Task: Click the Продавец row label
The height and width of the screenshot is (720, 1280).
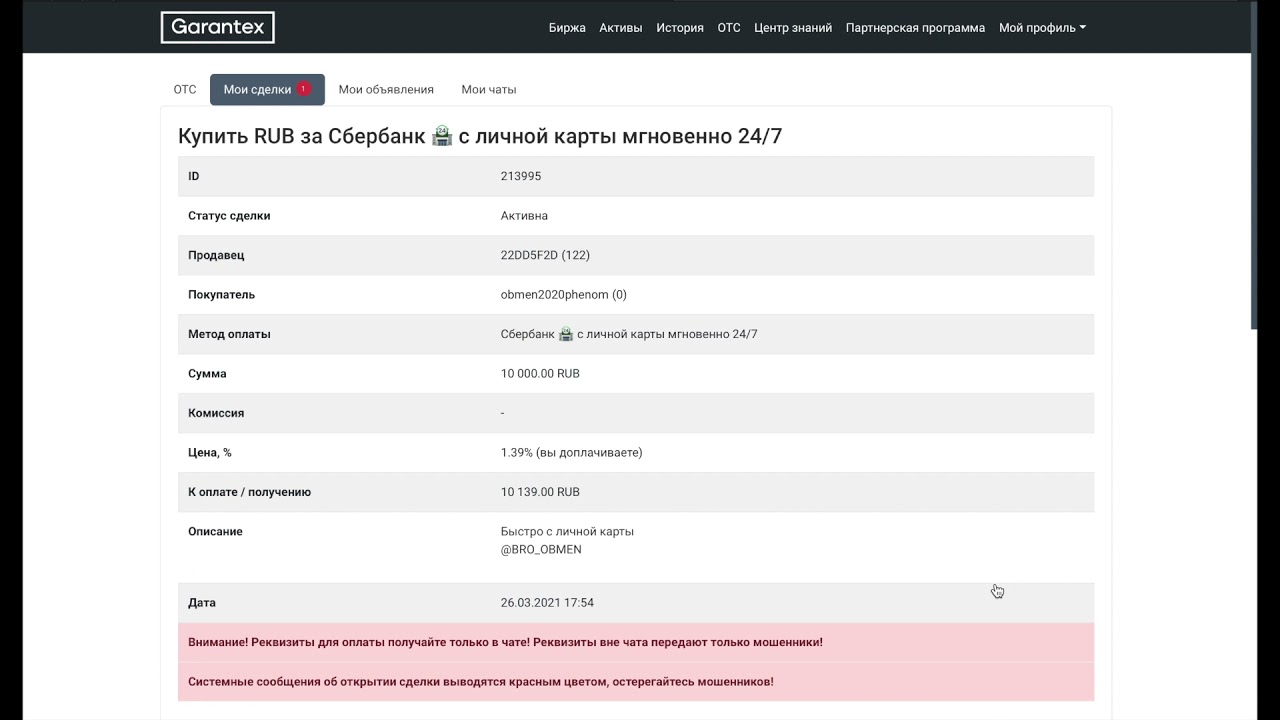Action: pos(216,255)
